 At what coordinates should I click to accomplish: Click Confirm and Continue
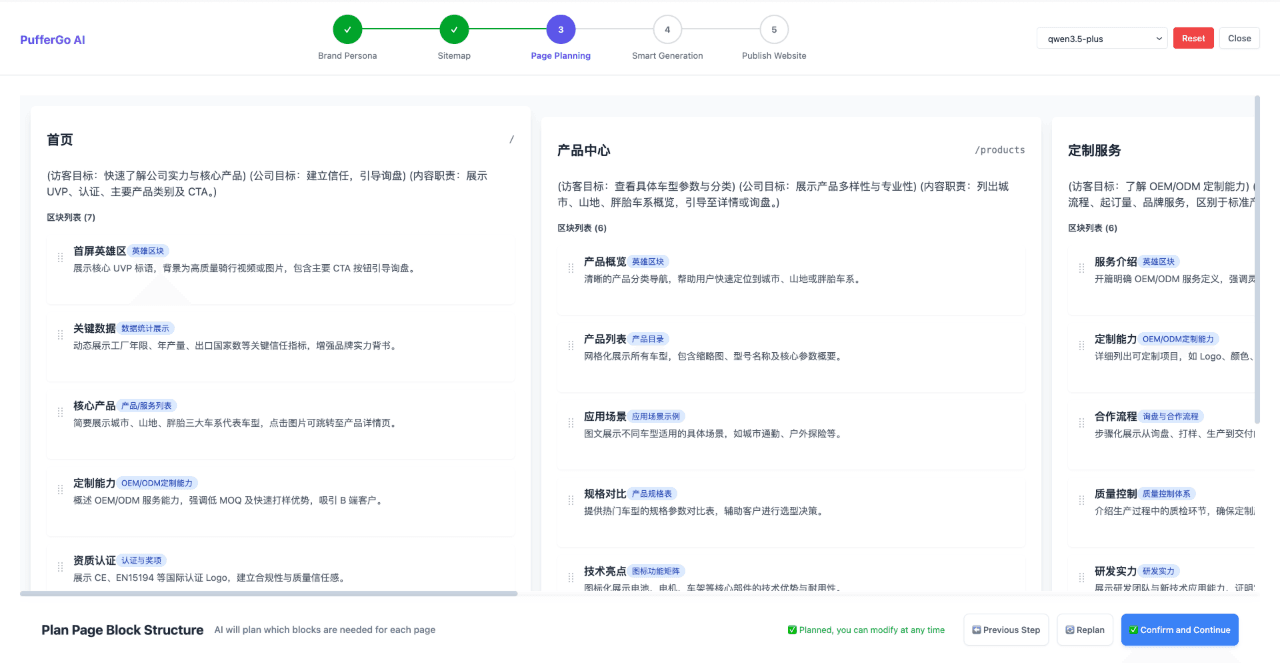click(1179, 630)
